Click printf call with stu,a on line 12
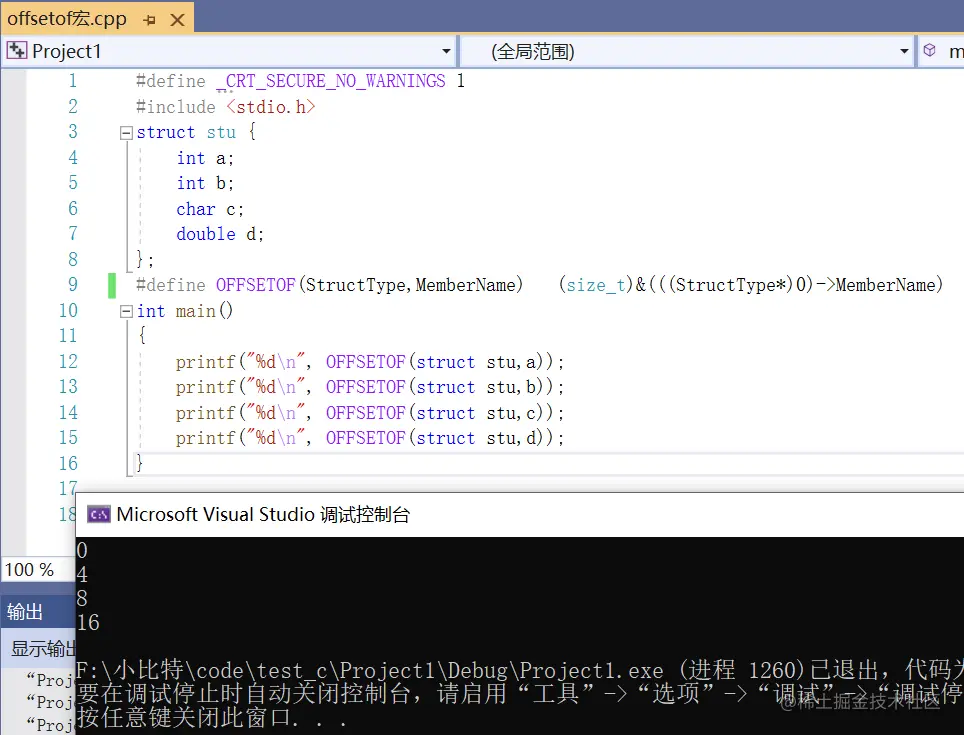Screen dimensions: 964x735 pos(369,362)
